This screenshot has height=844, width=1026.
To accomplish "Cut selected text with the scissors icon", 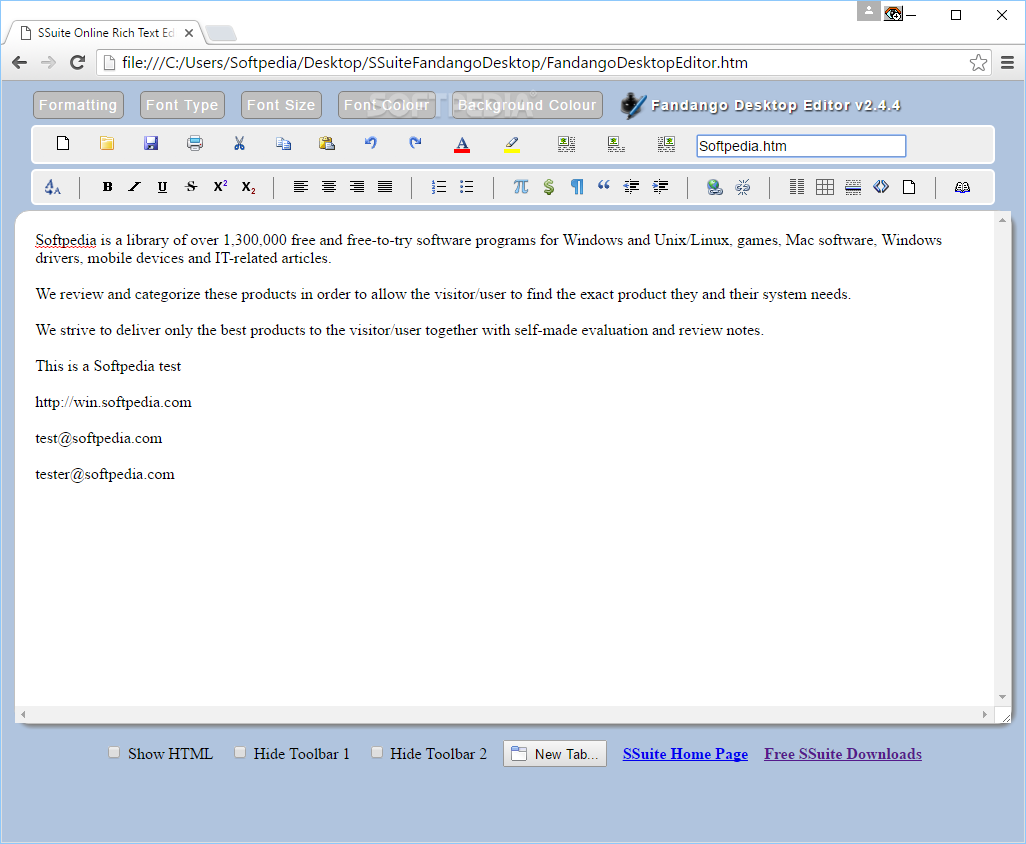I will click(x=239, y=143).
